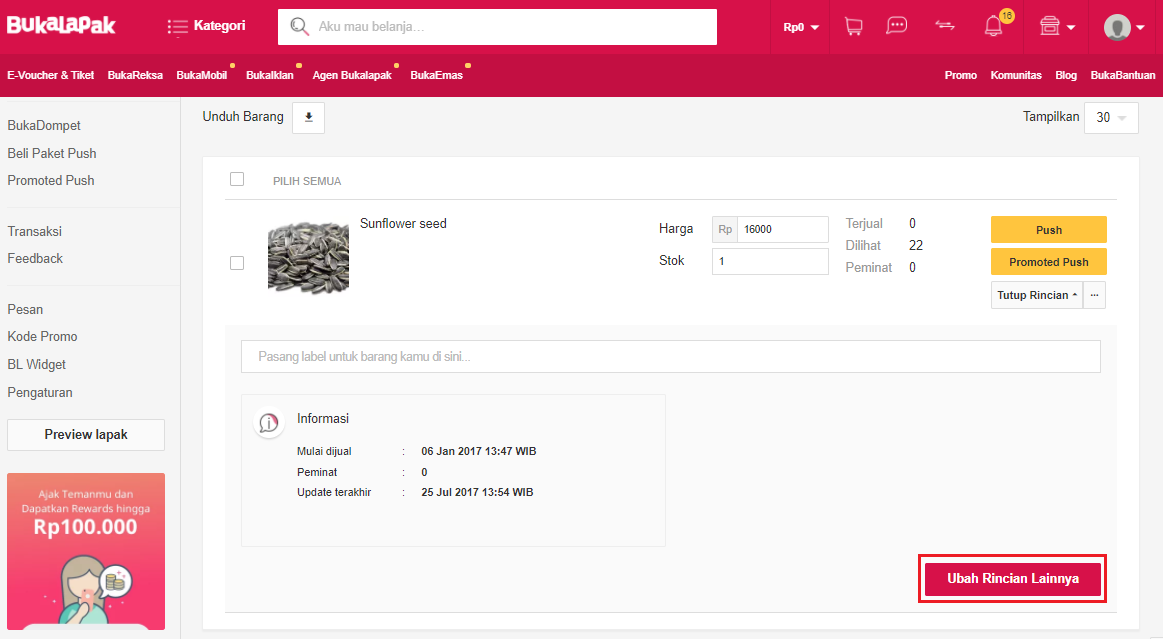
Task: Go to BukaMobil
Action: tap(202, 76)
